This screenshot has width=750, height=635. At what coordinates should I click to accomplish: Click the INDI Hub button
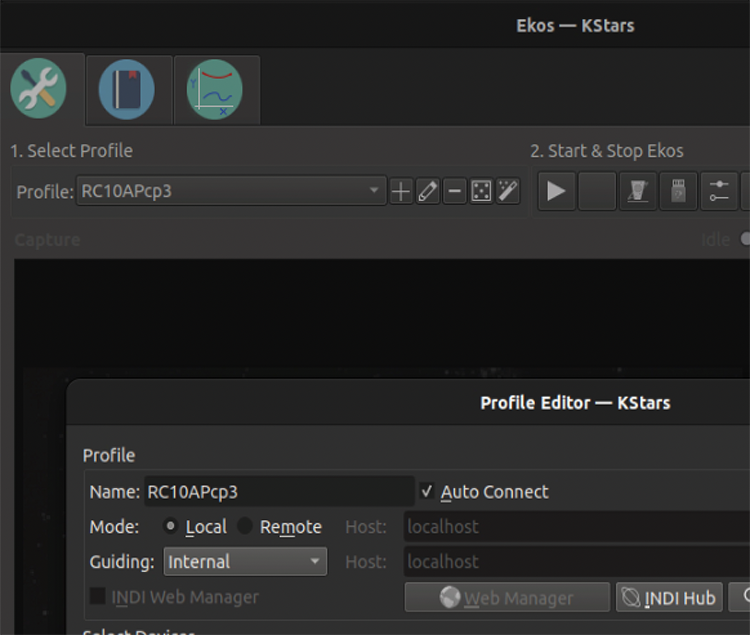(669, 598)
